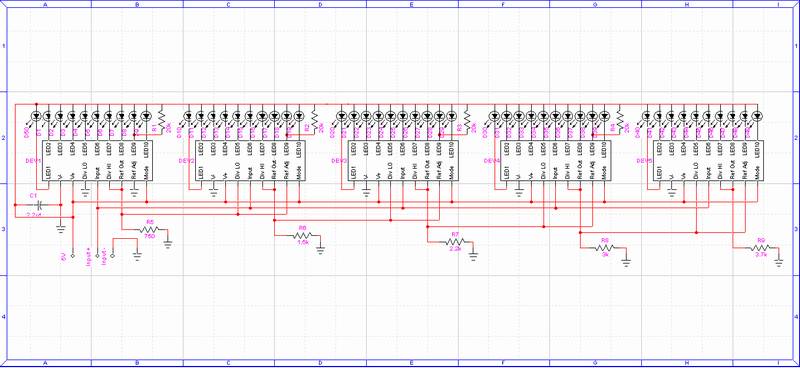The height and width of the screenshot is (368, 800).
Task: Select the ground symbol after resistor R5
Action: coord(168,244)
